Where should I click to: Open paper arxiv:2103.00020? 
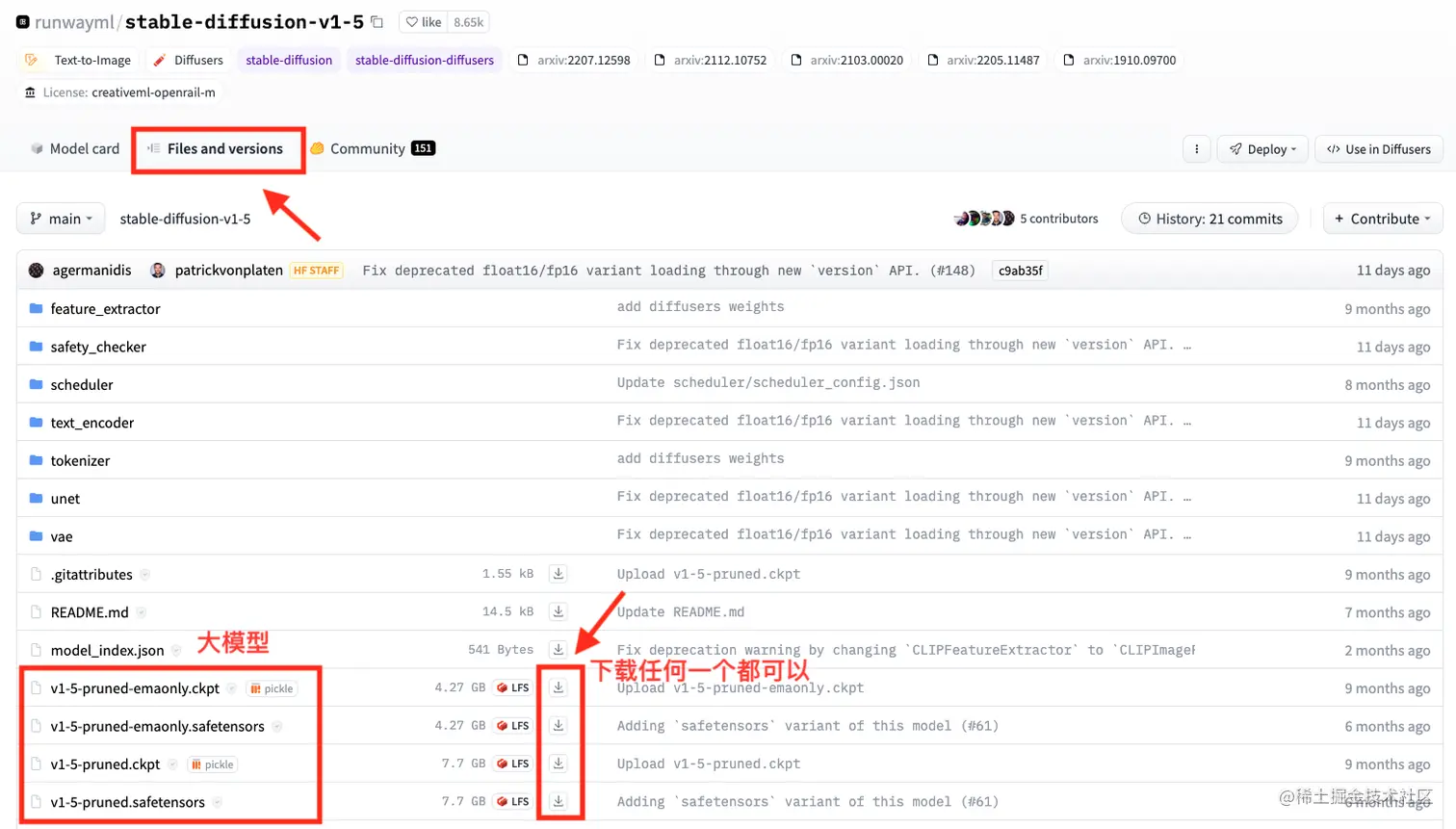click(x=847, y=60)
